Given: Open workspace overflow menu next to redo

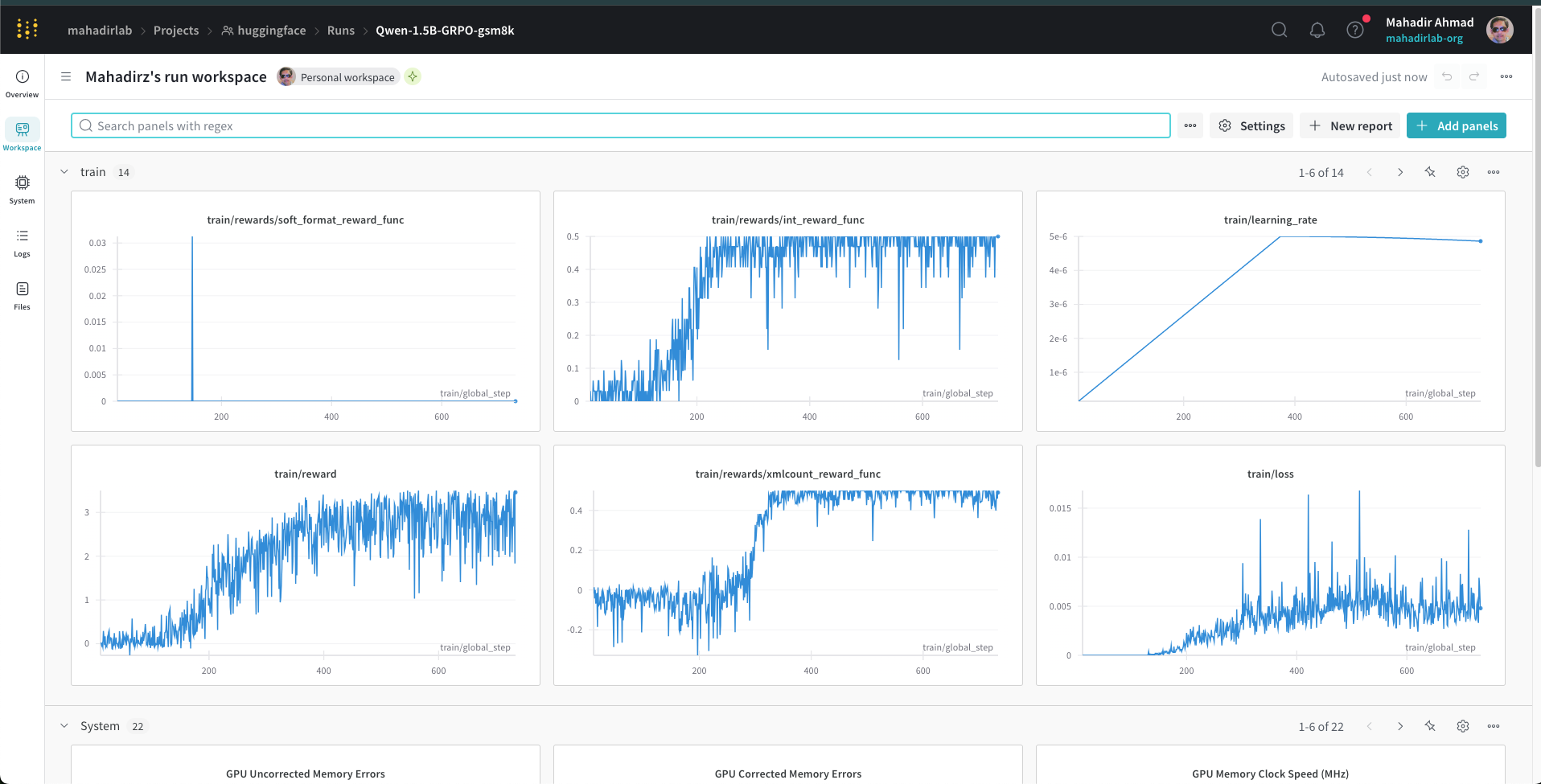Looking at the screenshot, I should pyautogui.click(x=1506, y=76).
